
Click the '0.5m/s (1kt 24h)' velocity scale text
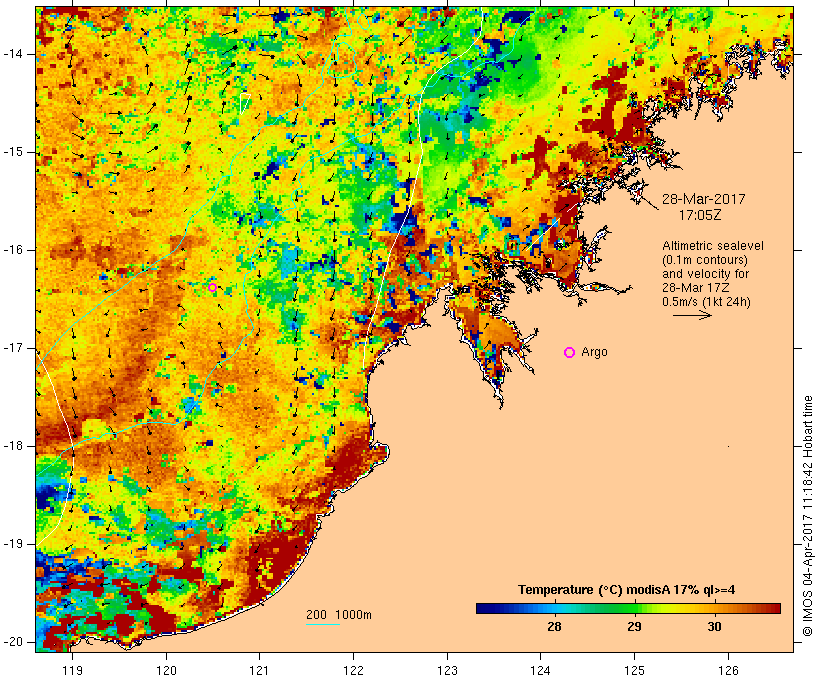[706, 302]
